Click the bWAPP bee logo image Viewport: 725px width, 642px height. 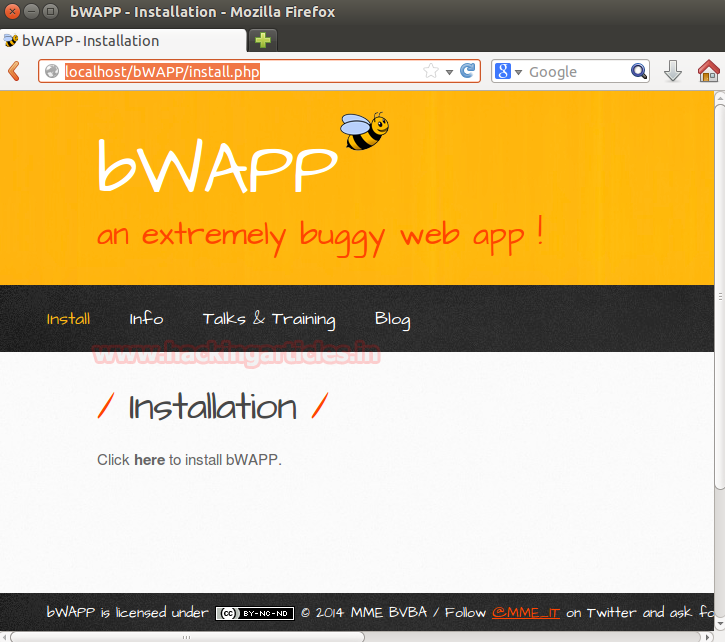point(364,131)
